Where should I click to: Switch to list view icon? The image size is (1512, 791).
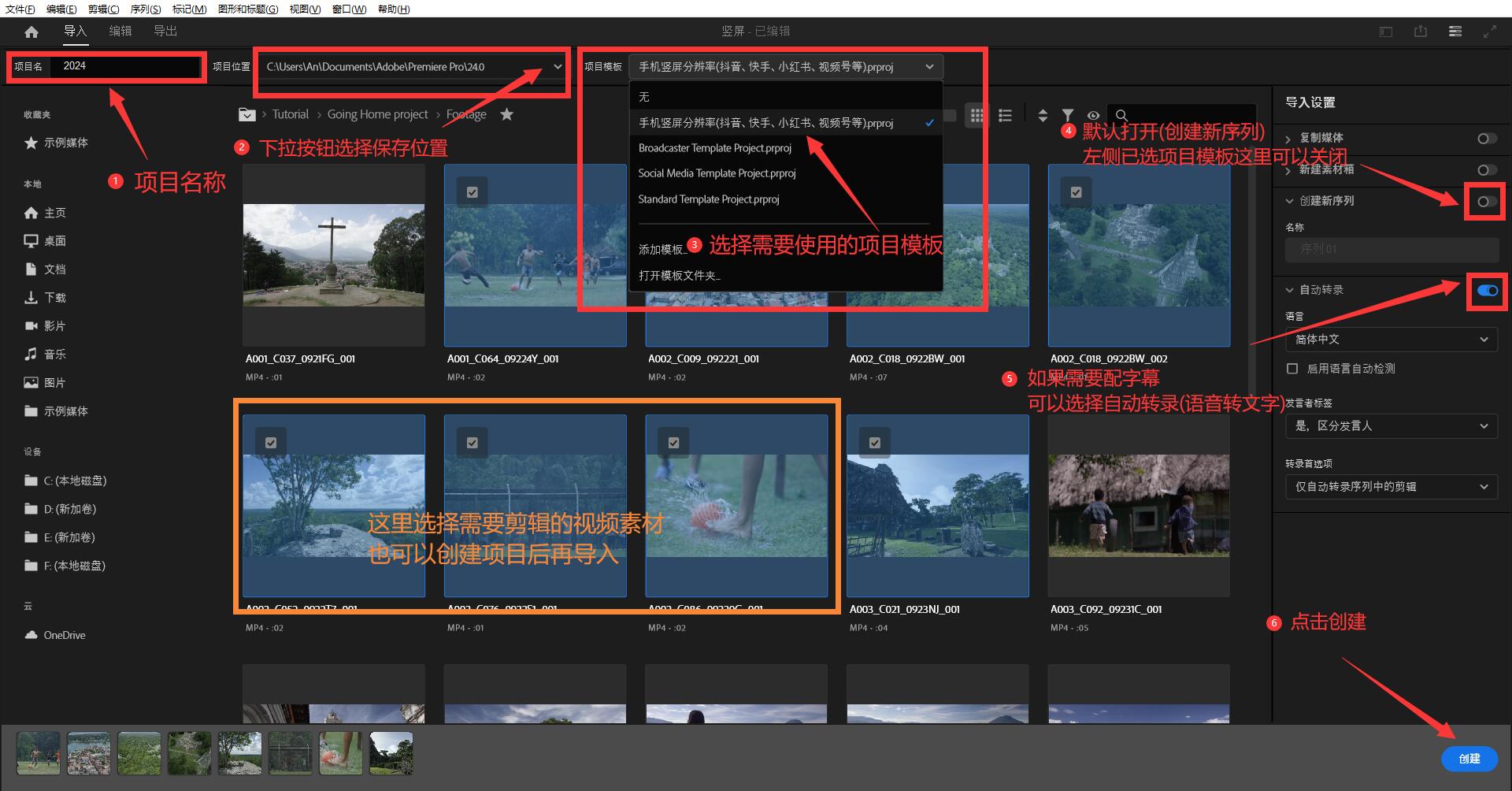click(1005, 115)
